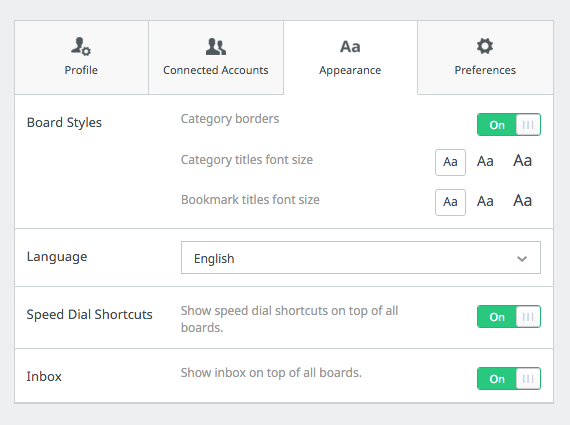Open the Connected Accounts tab label
The width and height of the screenshot is (570, 425).
pos(216,70)
